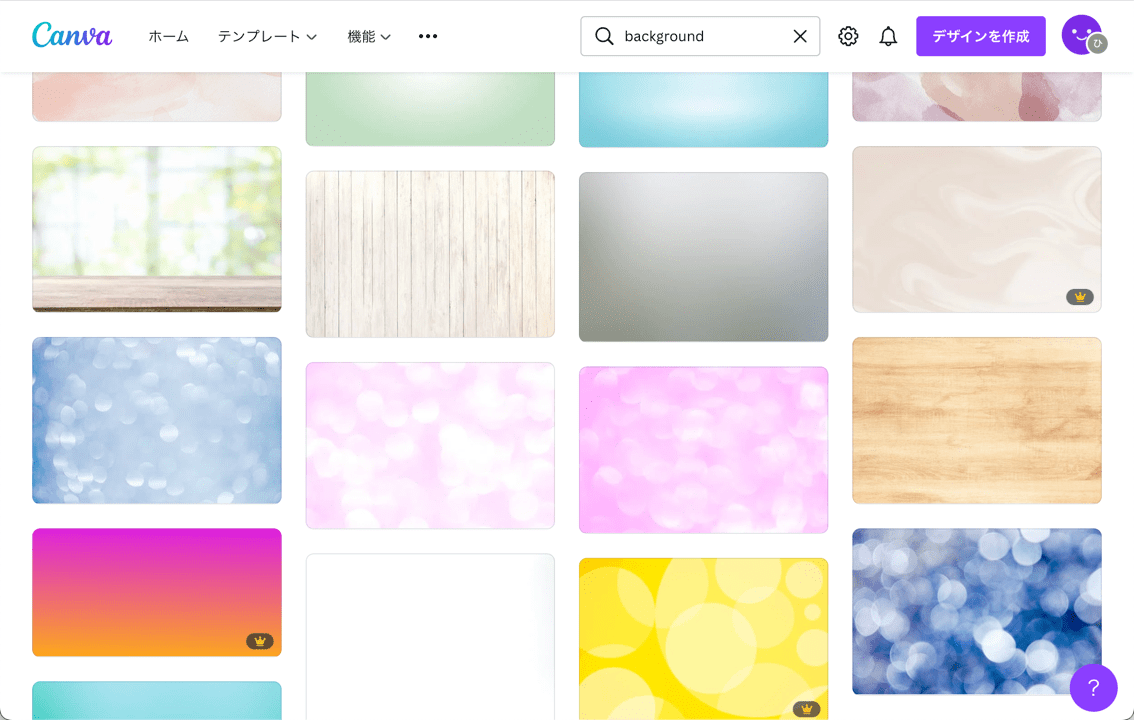
Task: Click the Canva logo
Action: (71, 35)
